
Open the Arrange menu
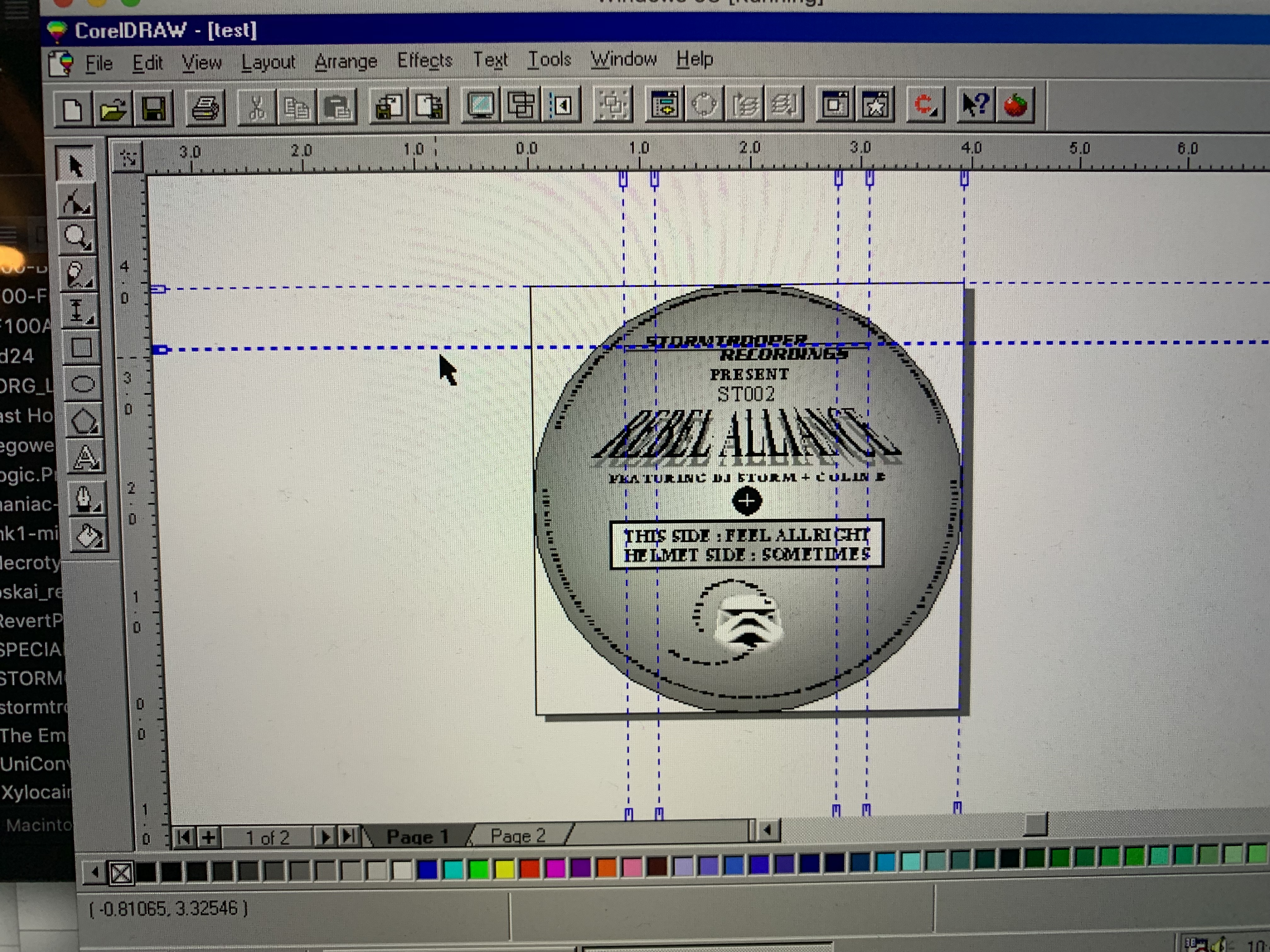click(346, 61)
